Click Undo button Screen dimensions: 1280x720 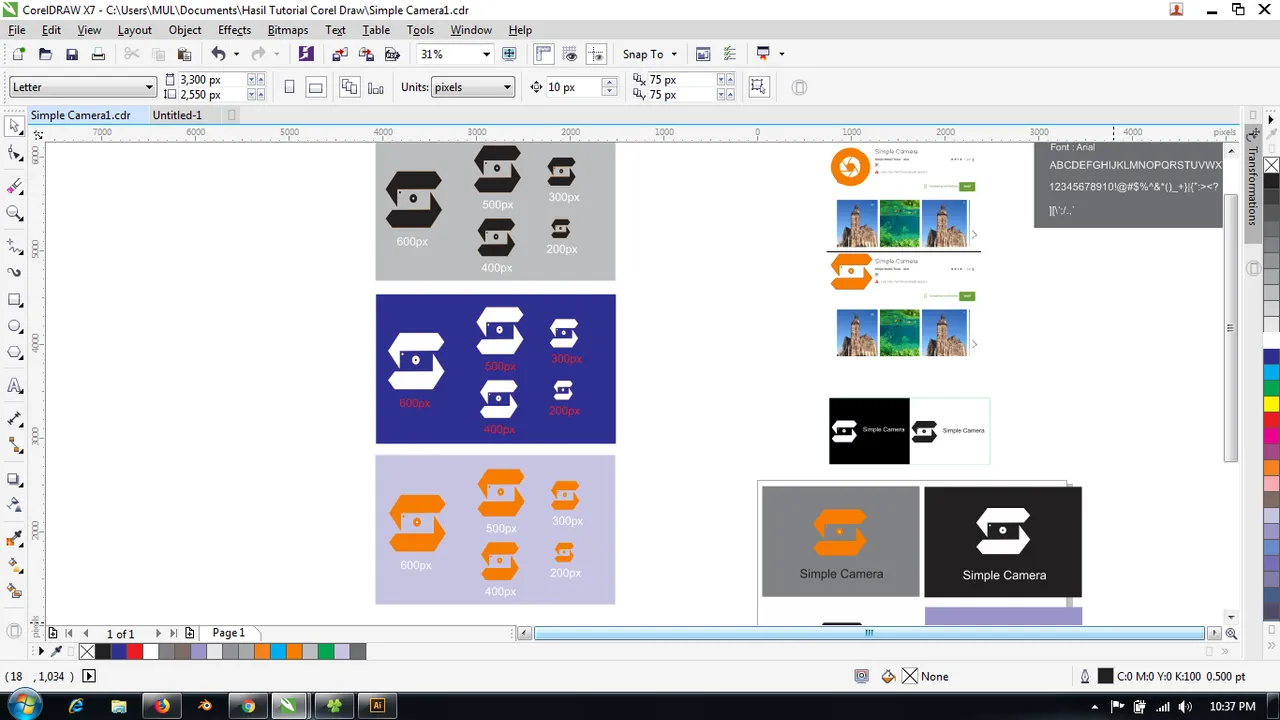tap(218, 54)
